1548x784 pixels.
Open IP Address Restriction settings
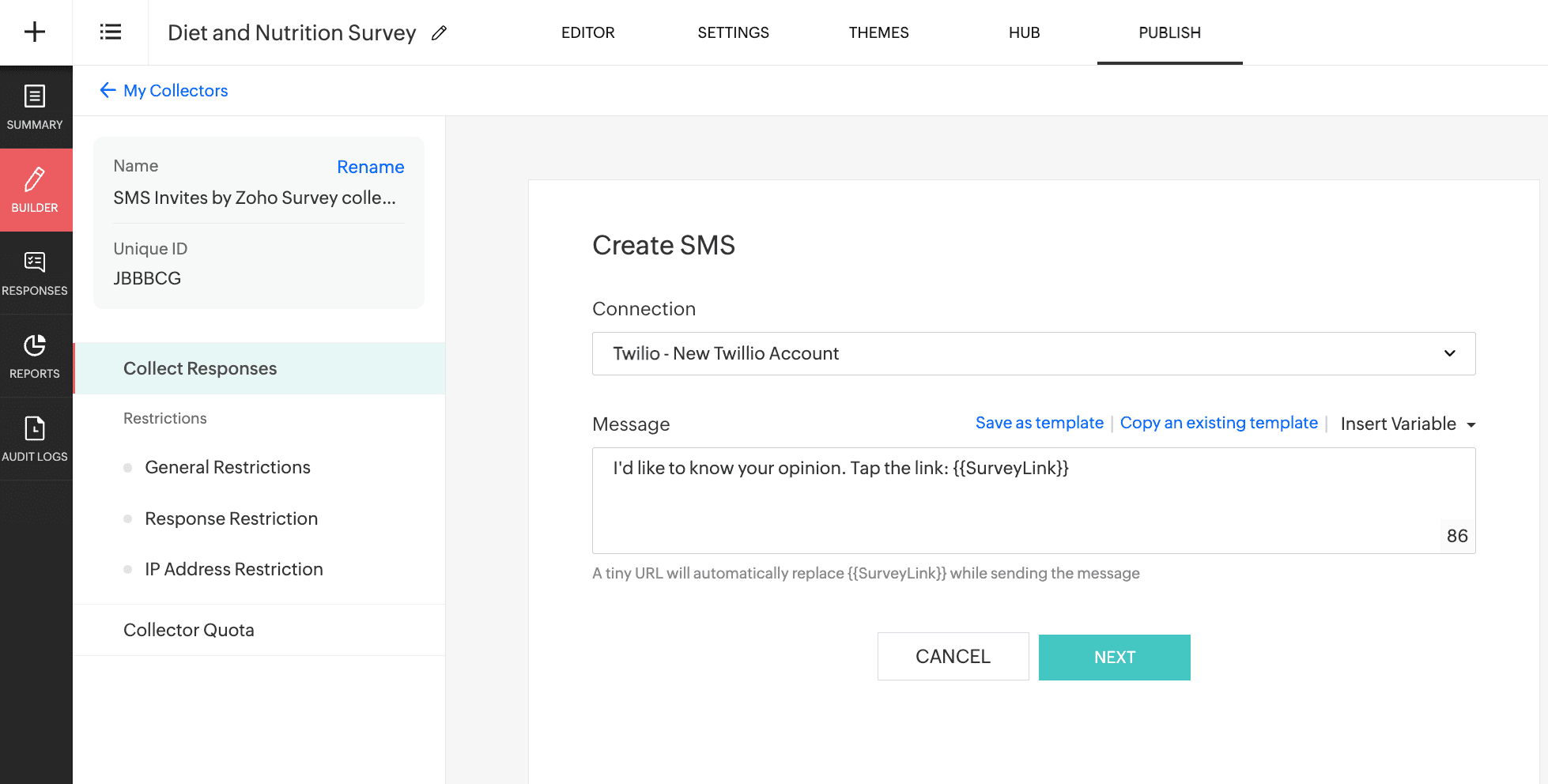point(234,569)
